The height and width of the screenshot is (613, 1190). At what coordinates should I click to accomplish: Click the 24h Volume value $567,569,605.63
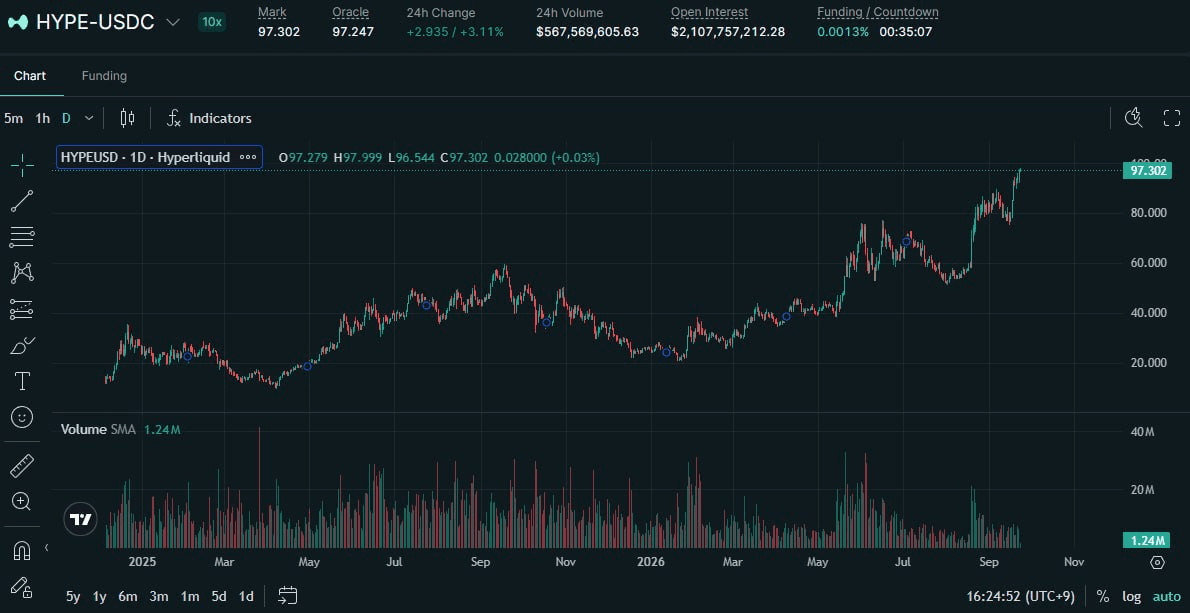[x=587, y=32]
